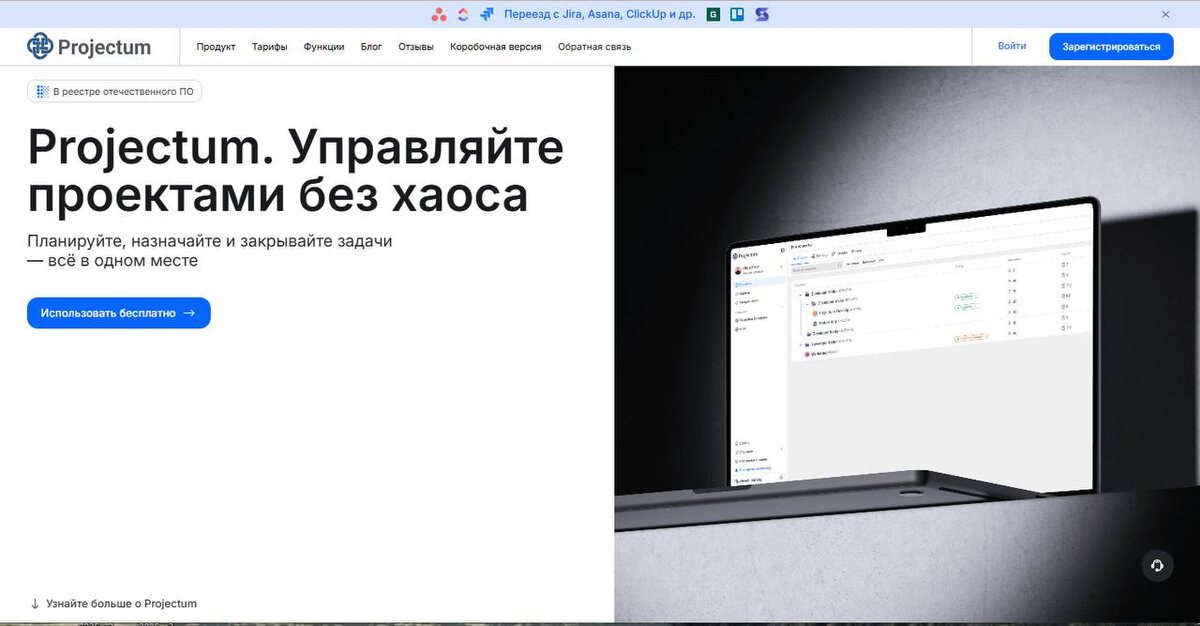Viewport: 1200px width, 626px height.
Task: Open the support chat headset icon
Action: pyautogui.click(x=1157, y=565)
